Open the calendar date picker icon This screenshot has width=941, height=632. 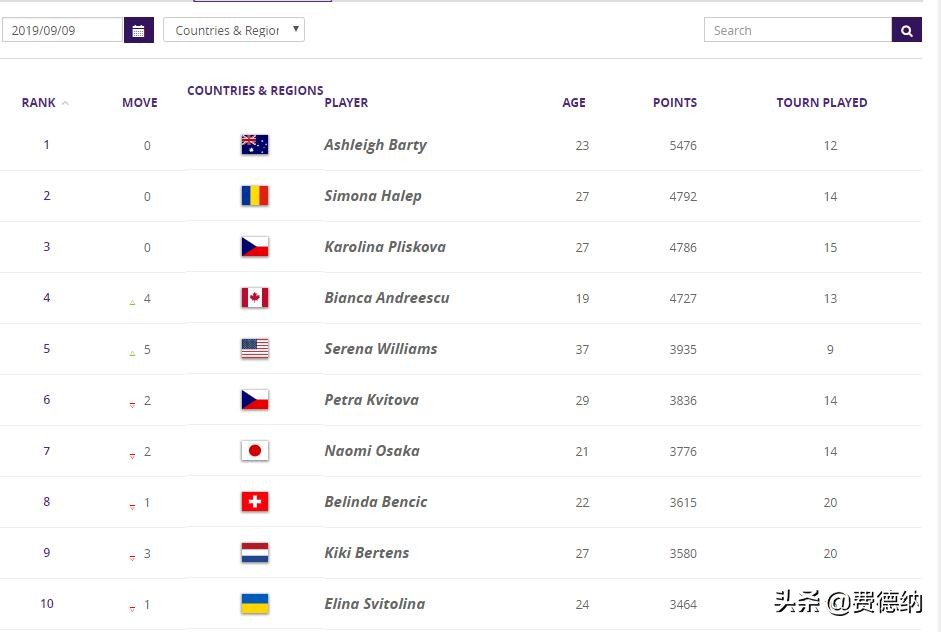(x=138, y=30)
